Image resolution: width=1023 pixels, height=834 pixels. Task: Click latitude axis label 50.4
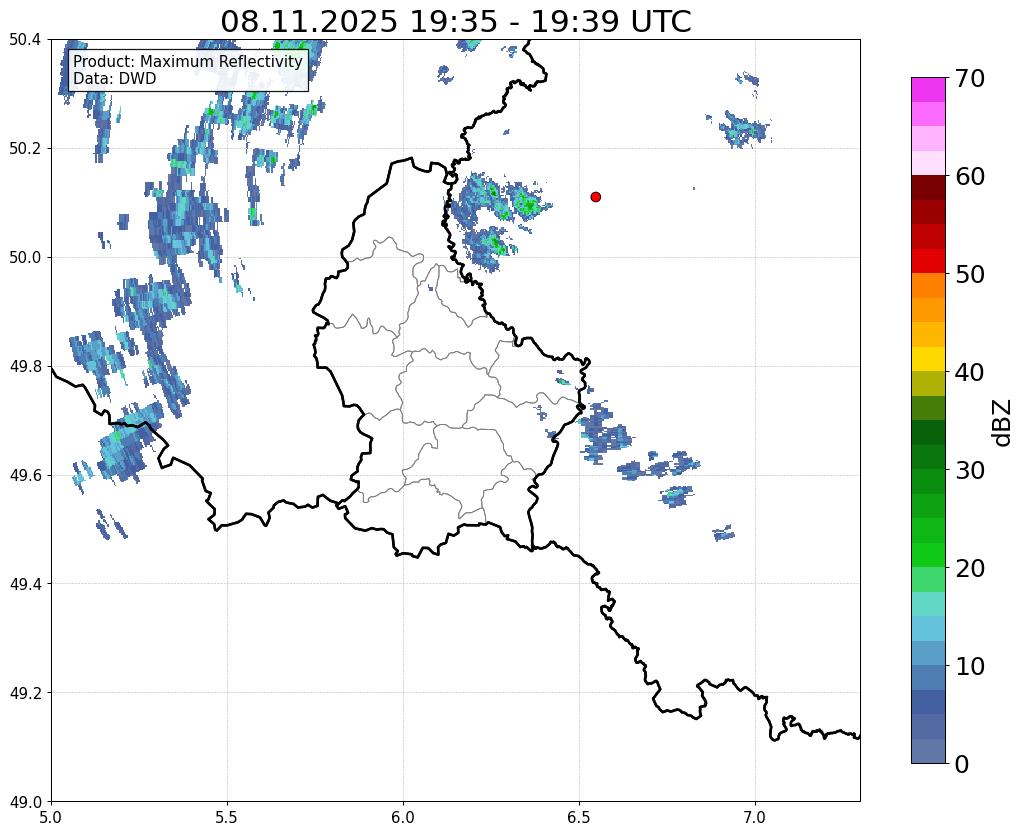click(25, 40)
